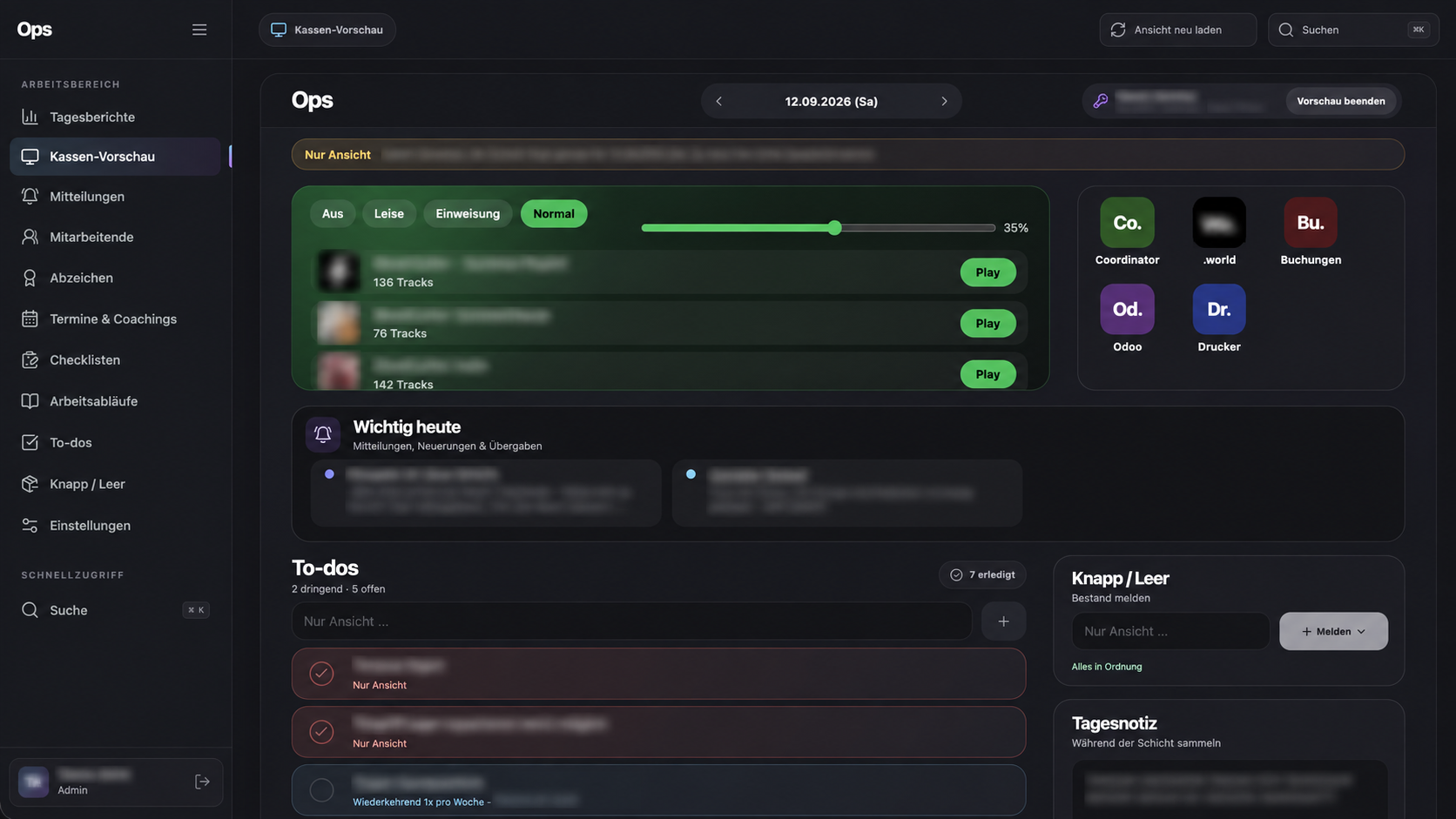Screen dimensions: 1456x819
Task: Click the Suche magnifier icon in Schnellzugriff
Action: 30,610
